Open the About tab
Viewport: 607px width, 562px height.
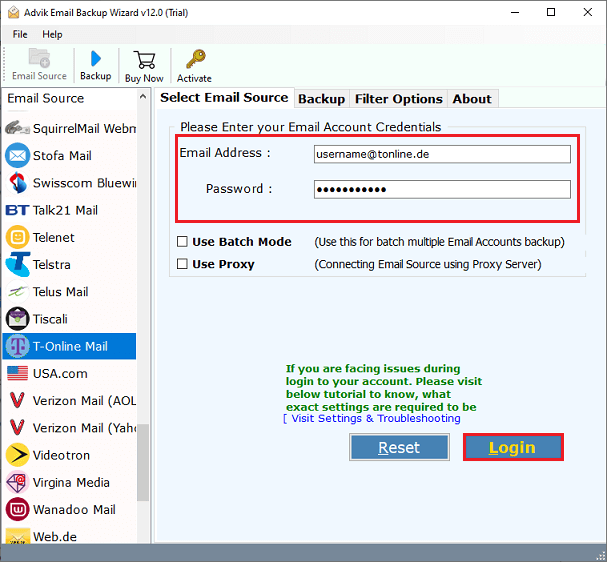click(x=472, y=99)
